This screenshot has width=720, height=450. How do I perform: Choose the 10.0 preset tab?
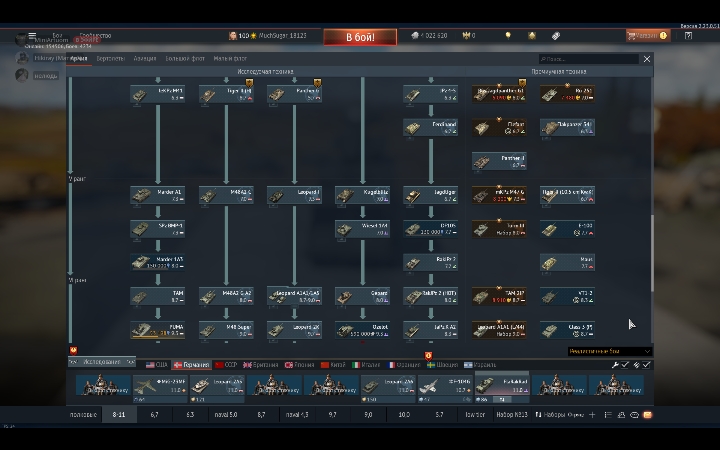pyautogui.click(x=404, y=415)
